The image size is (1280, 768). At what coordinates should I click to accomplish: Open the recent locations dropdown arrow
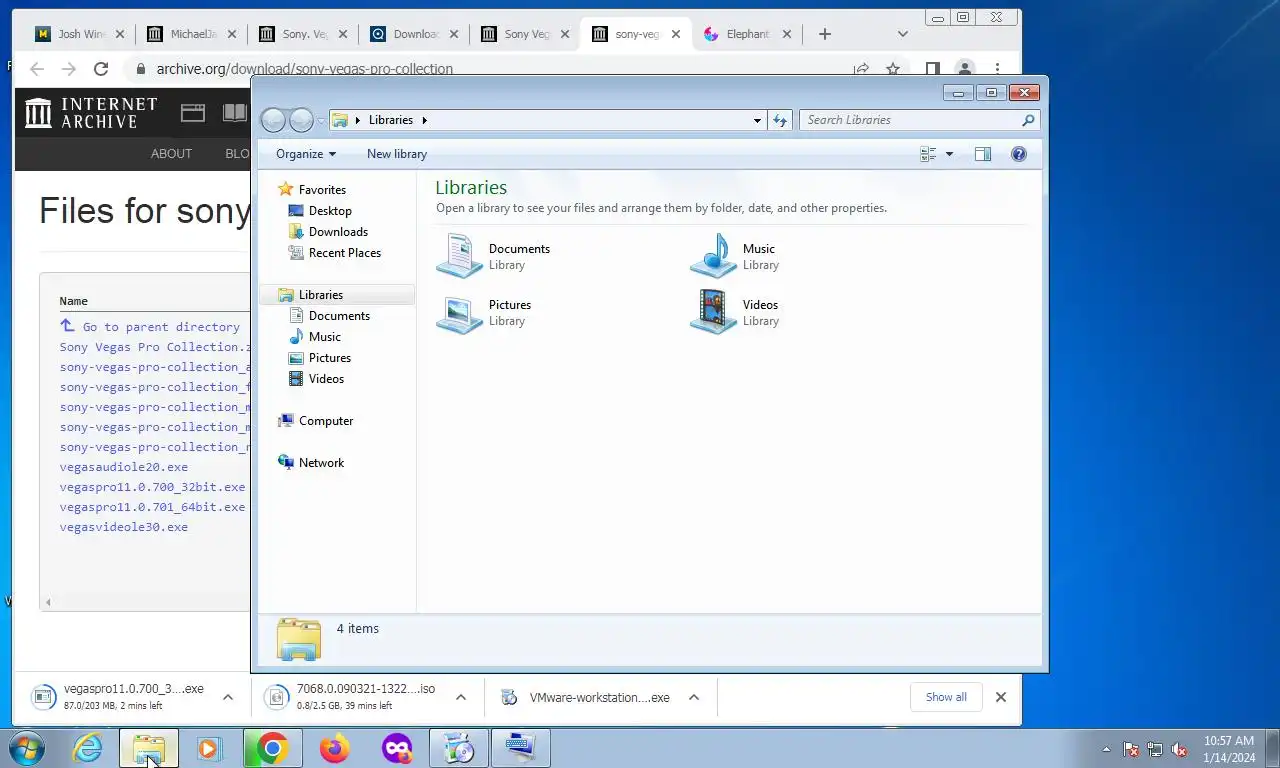click(321, 120)
